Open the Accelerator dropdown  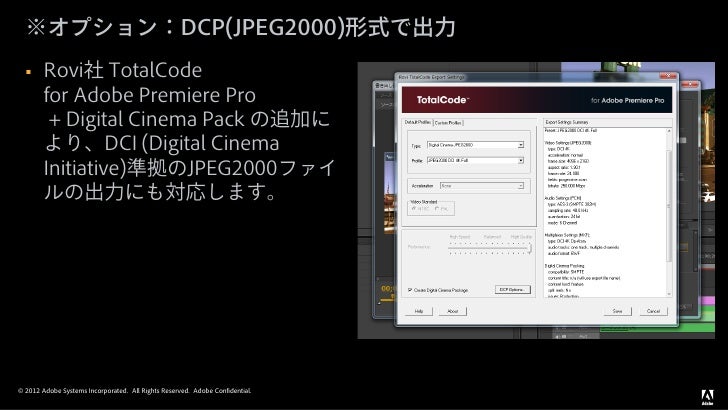click(521, 185)
